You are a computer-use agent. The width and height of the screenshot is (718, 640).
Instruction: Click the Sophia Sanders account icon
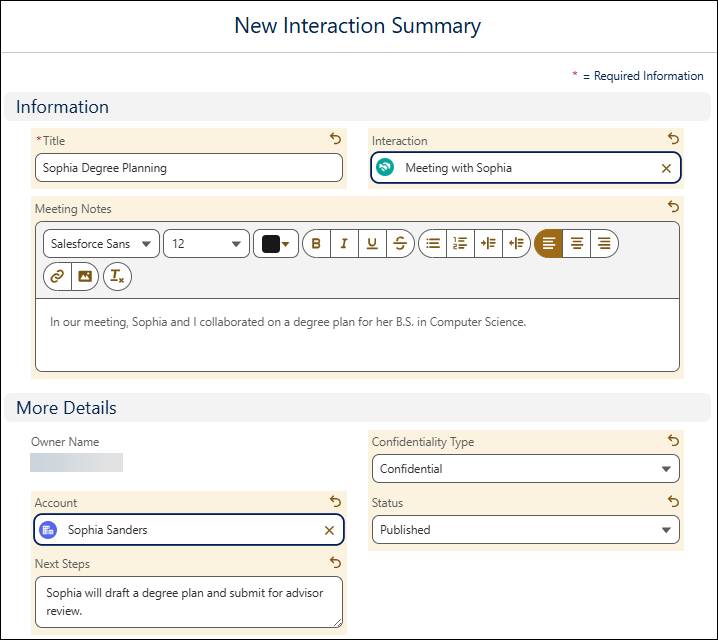pyautogui.click(x=48, y=530)
